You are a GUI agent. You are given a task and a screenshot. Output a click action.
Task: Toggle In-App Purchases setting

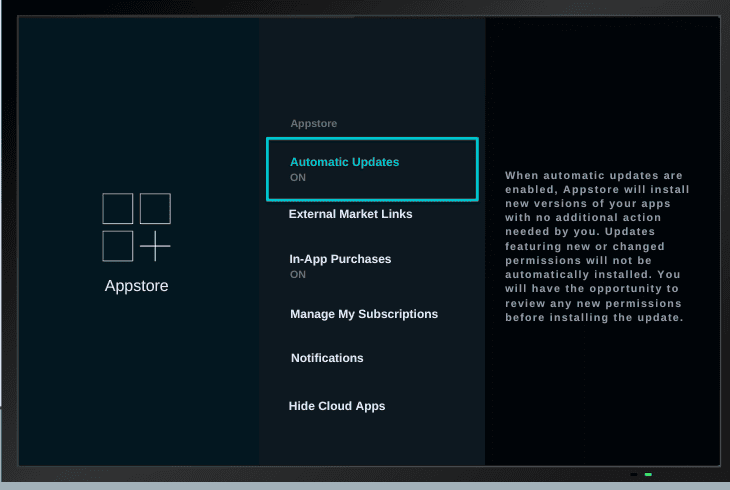[x=340, y=265]
